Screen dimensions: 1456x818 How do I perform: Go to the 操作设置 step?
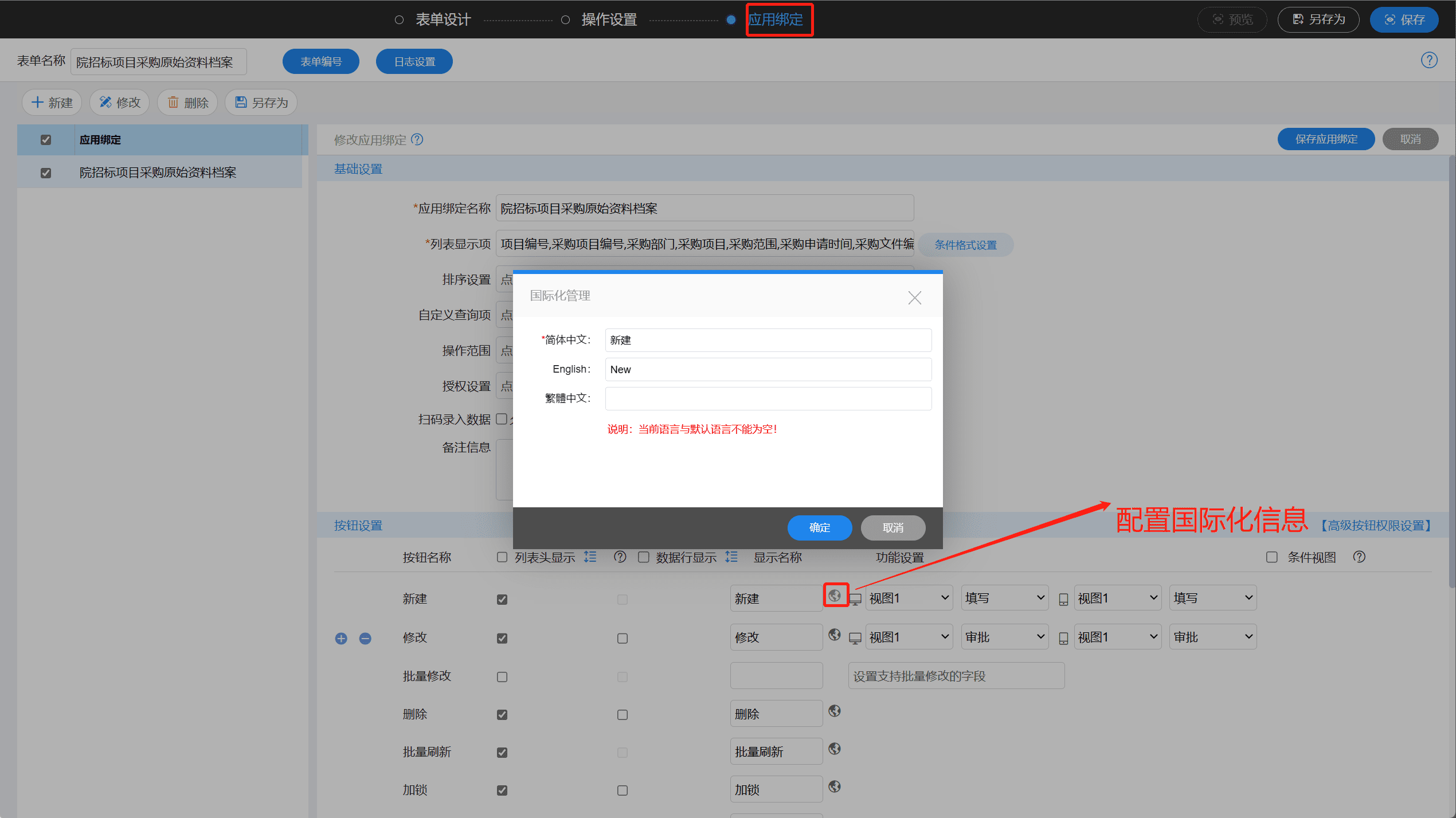(609, 19)
